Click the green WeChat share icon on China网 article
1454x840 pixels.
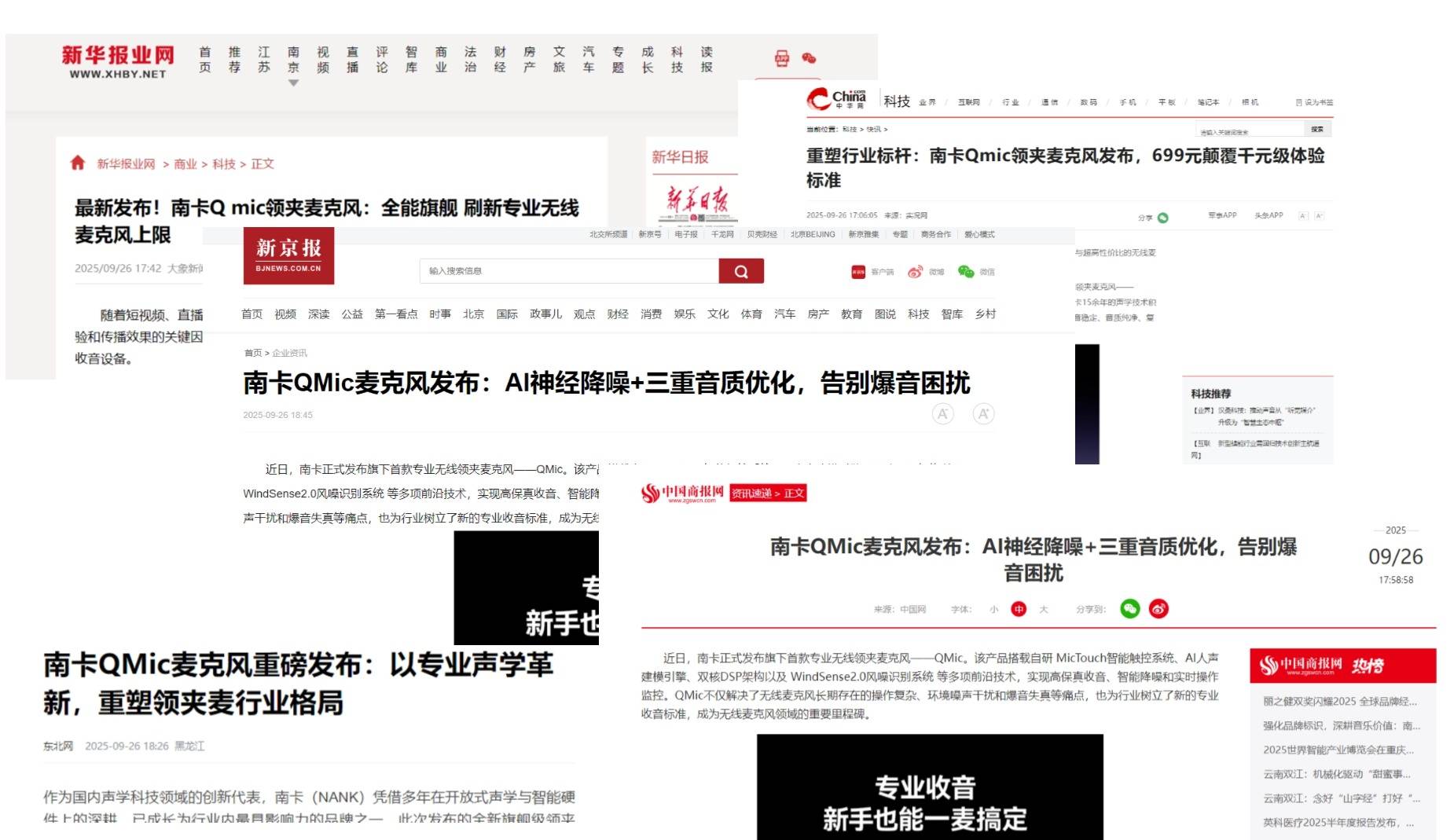point(1163,216)
